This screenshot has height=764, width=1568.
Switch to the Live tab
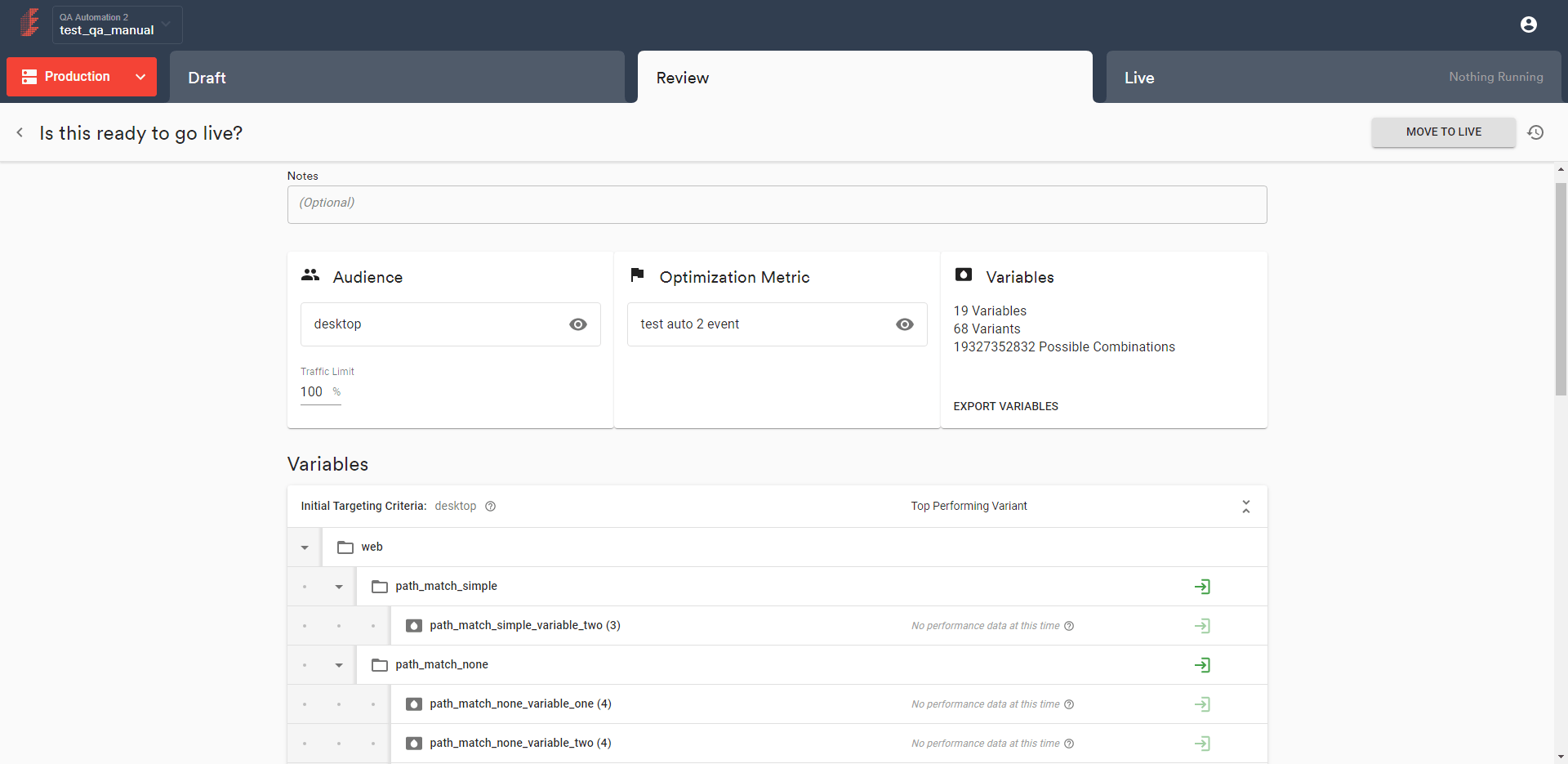[1334, 77]
